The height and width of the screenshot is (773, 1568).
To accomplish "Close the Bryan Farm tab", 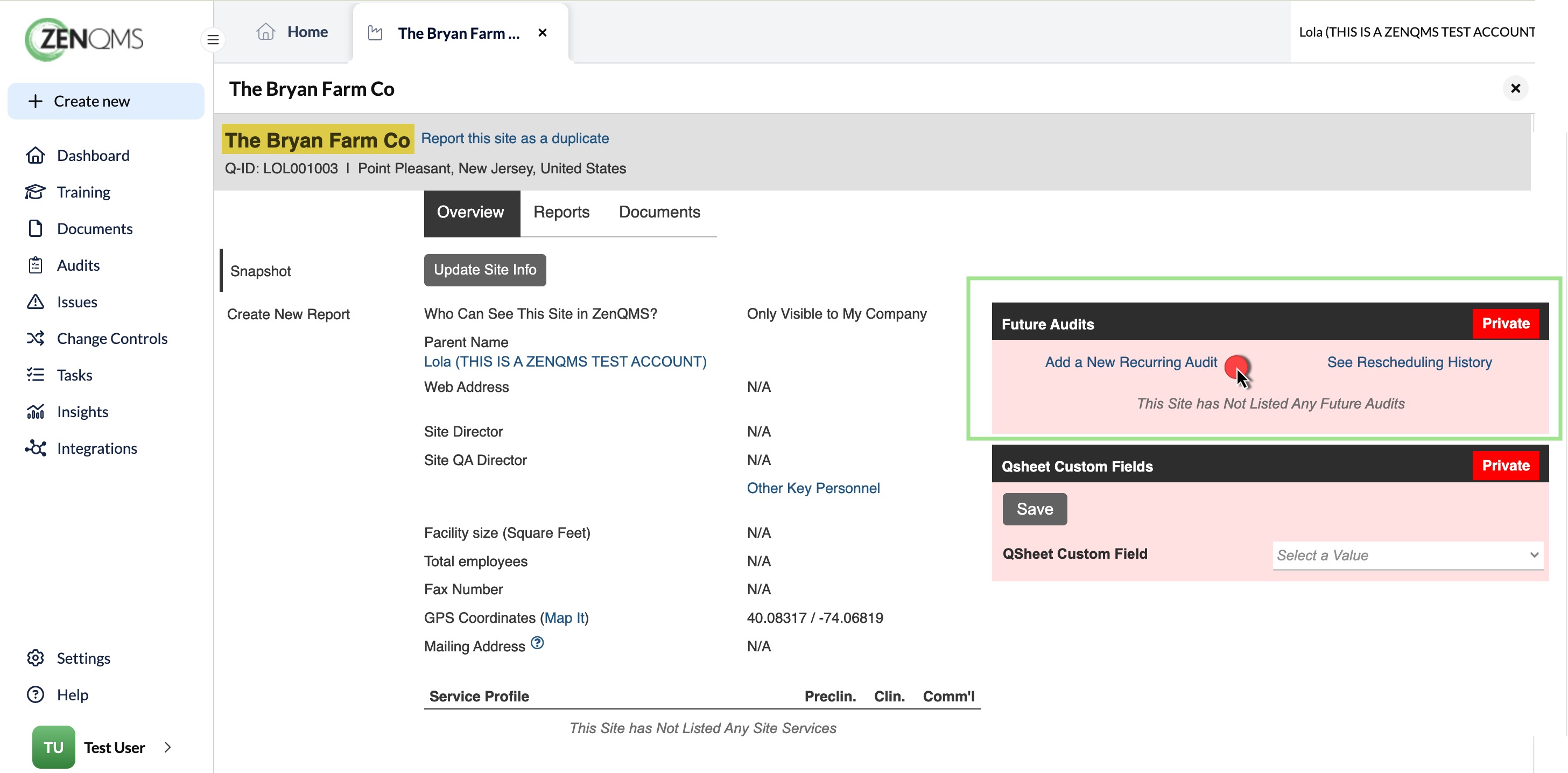I will [543, 33].
